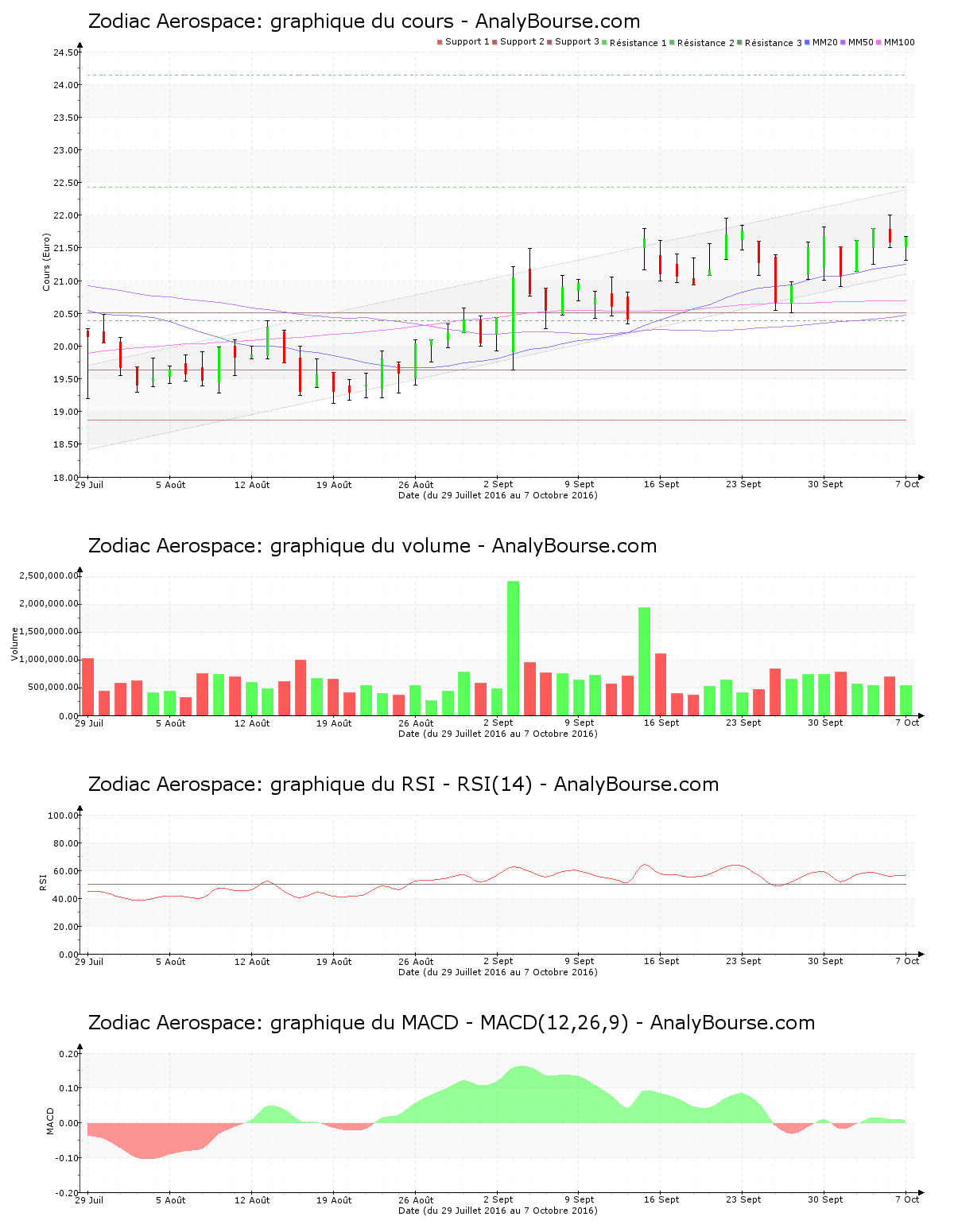Click the 'graphique du MACD - MACD(12,26,9)' title
Image resolution: width=954 pixels, height=1232 pixels.
[452, 1023]
